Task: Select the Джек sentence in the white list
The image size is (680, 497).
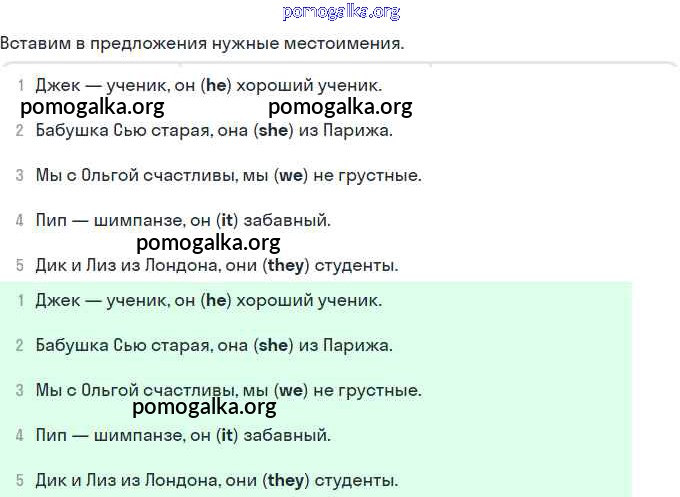Action: [208, 86]
